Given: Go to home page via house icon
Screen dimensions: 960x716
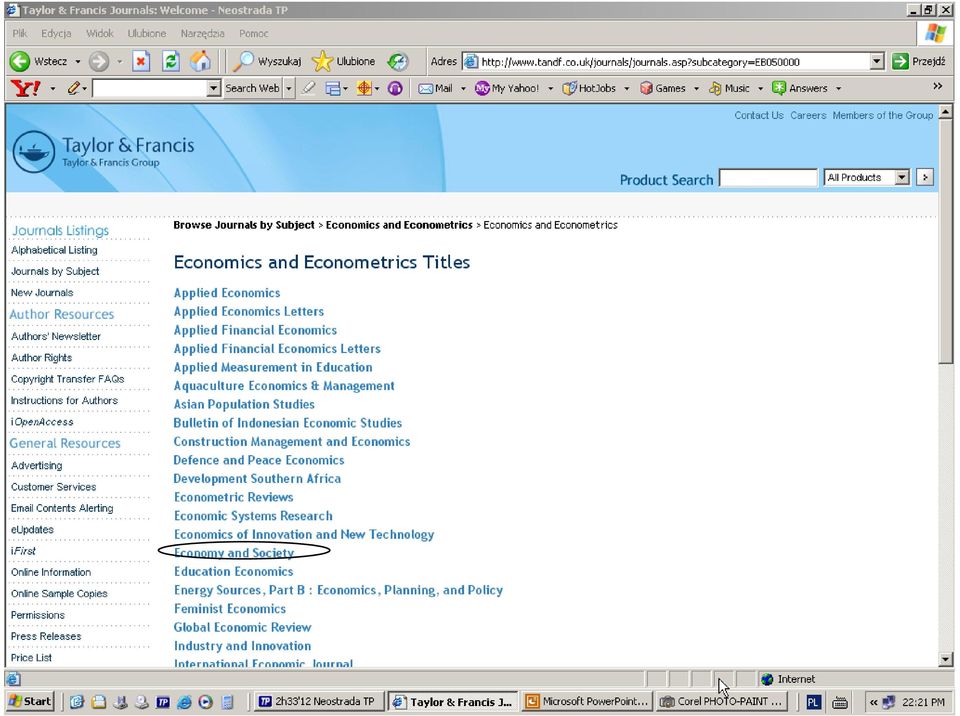Looking at the screenshot, I should click(200, 61).
